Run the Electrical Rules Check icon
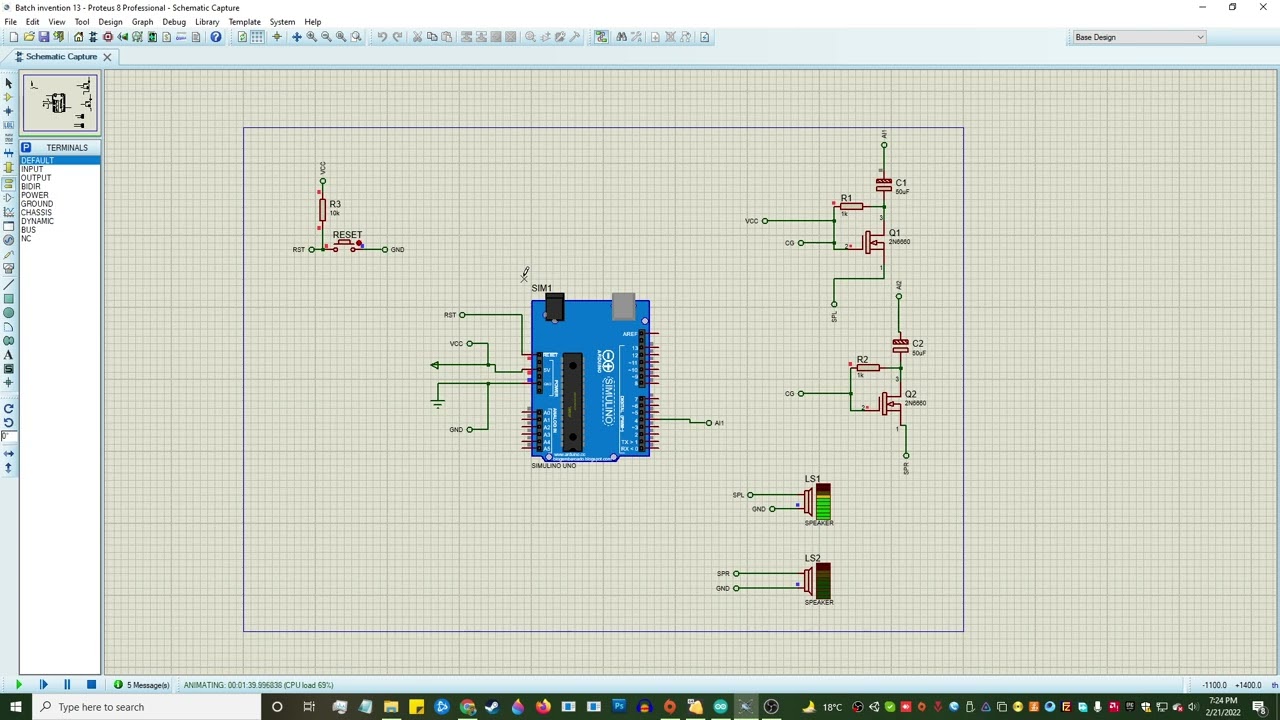The image size is (1280, 720). click(x=704, y=37)
